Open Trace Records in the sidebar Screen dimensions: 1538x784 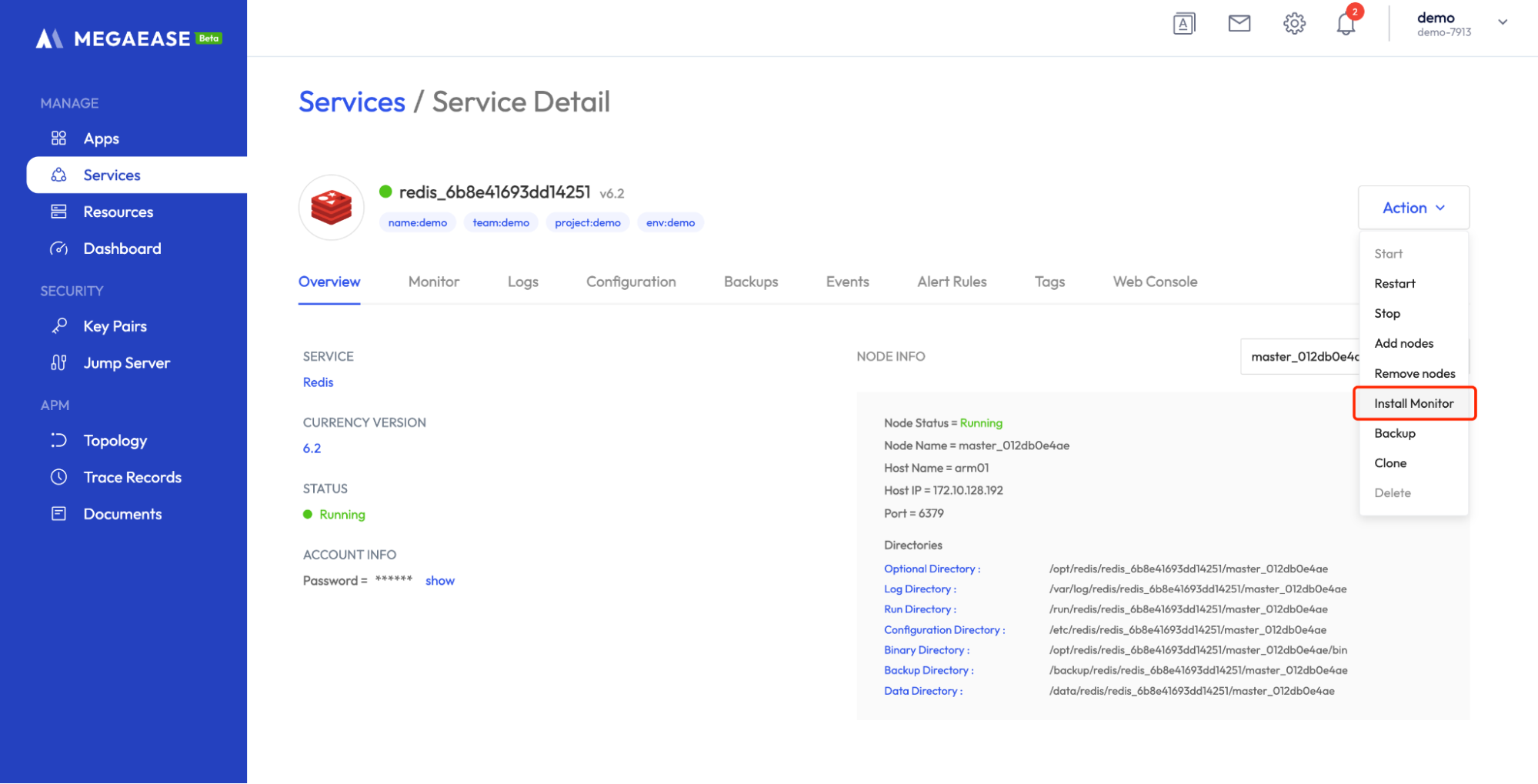pos(132,477)
